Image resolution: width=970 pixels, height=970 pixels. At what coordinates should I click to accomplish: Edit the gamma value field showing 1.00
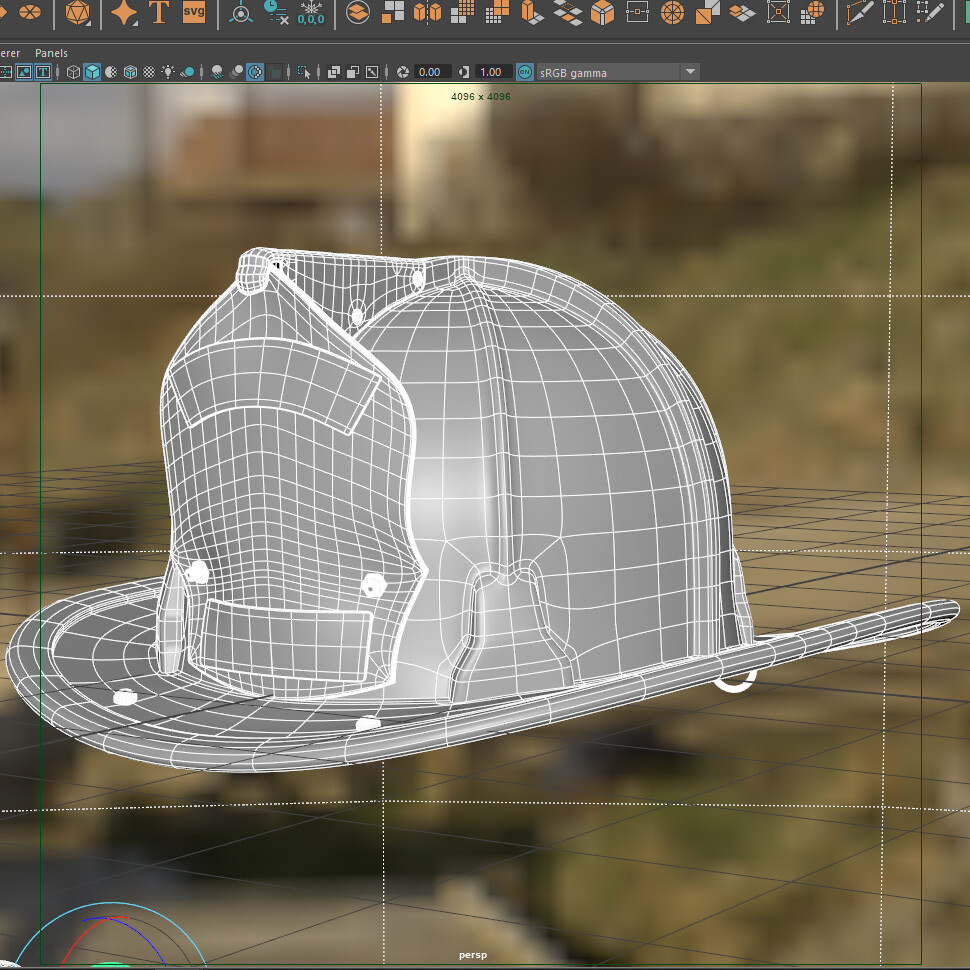click(492, 71)
